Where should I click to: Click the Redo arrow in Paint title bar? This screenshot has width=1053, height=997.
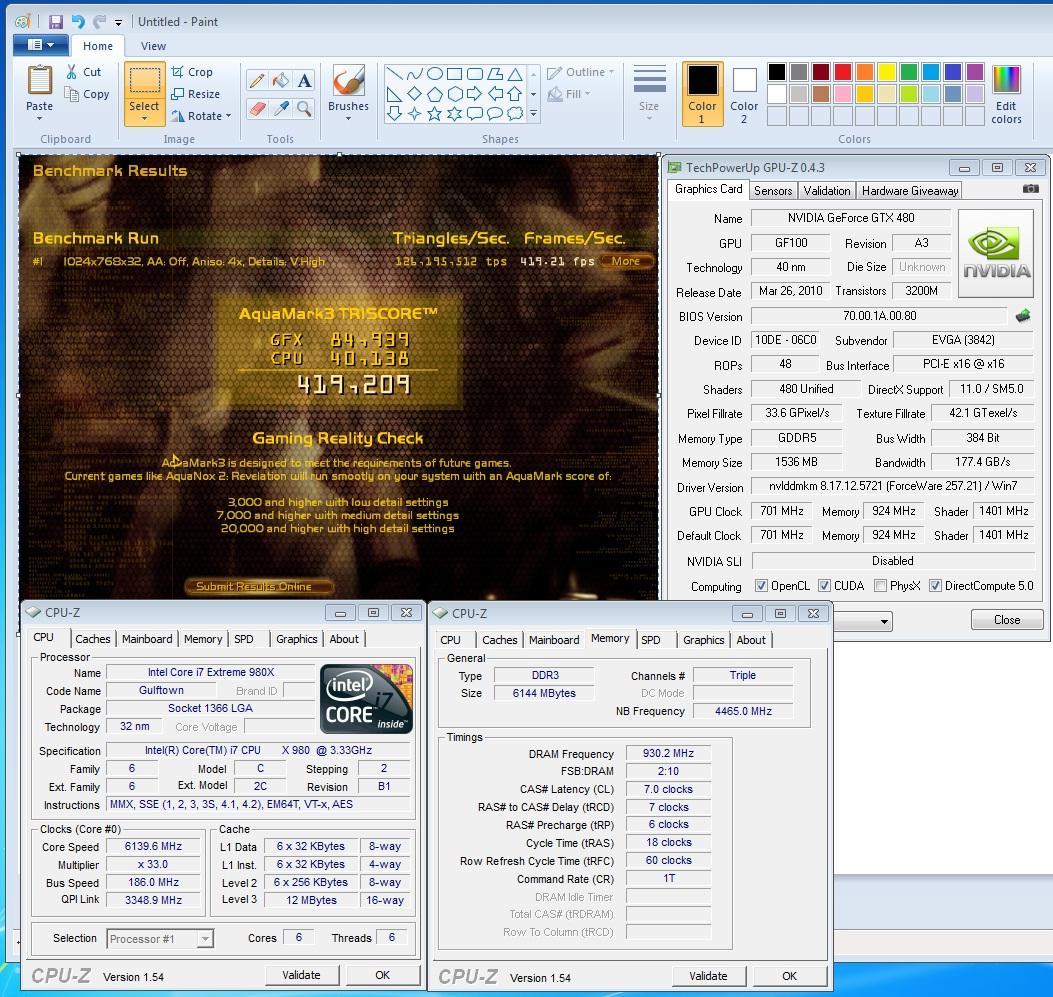point(99,21)
